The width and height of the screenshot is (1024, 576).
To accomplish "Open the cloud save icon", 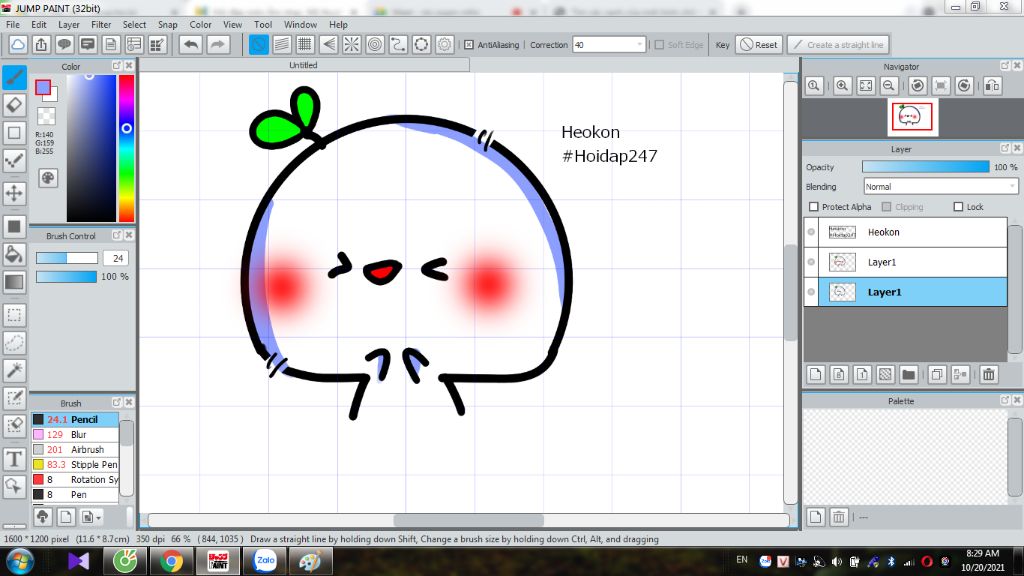I will (x=18, y=44).
